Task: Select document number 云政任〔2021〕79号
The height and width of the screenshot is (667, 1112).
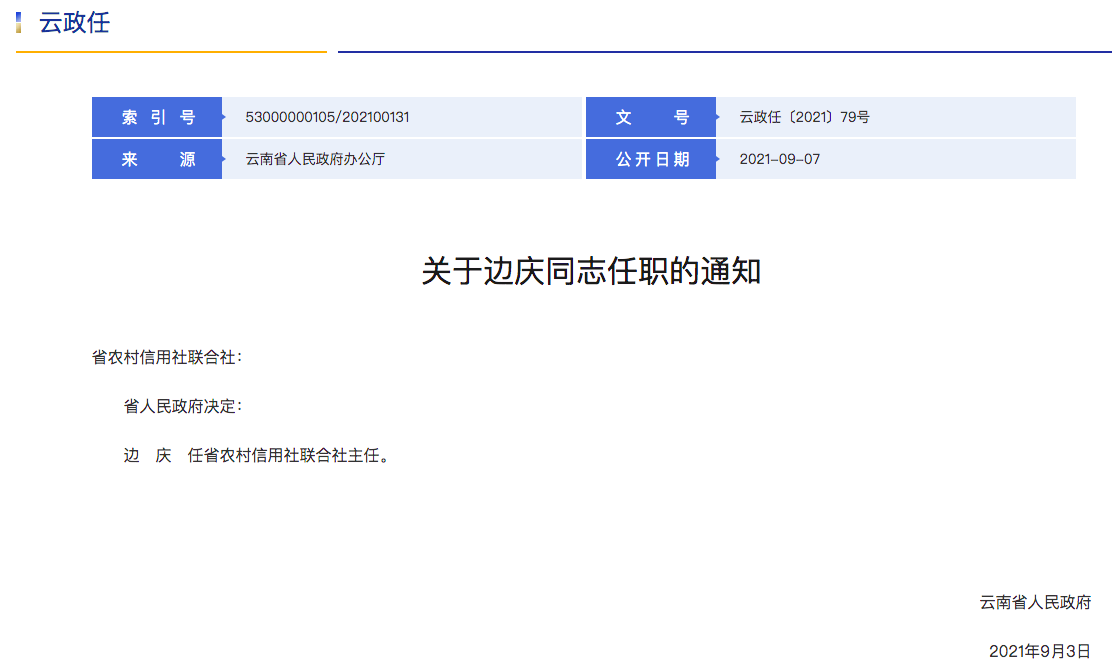Action: click(x=804, y=117)
